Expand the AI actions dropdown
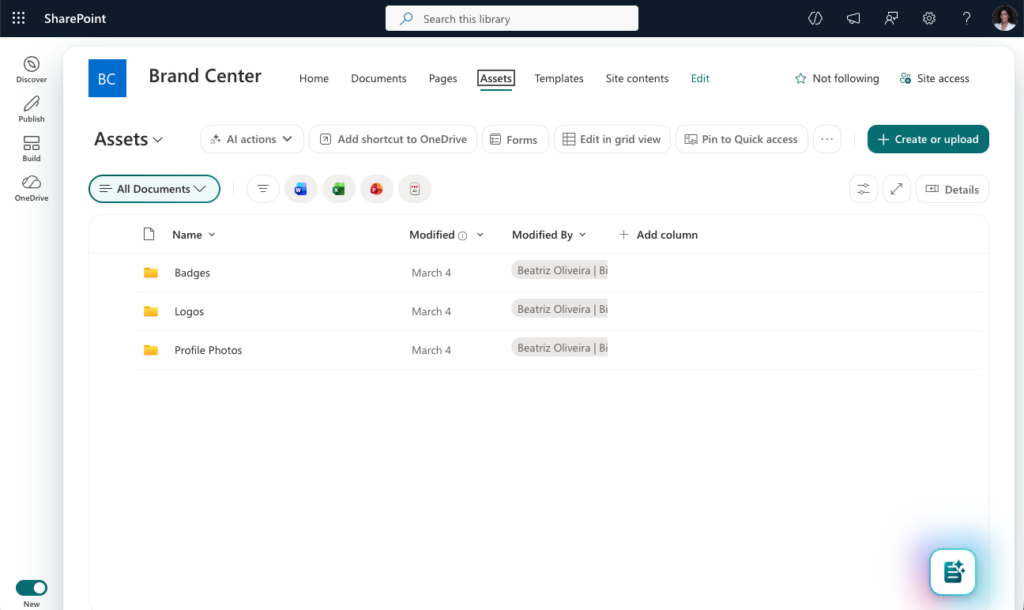This screenshot has height=610, width=1024. (252, 139)
